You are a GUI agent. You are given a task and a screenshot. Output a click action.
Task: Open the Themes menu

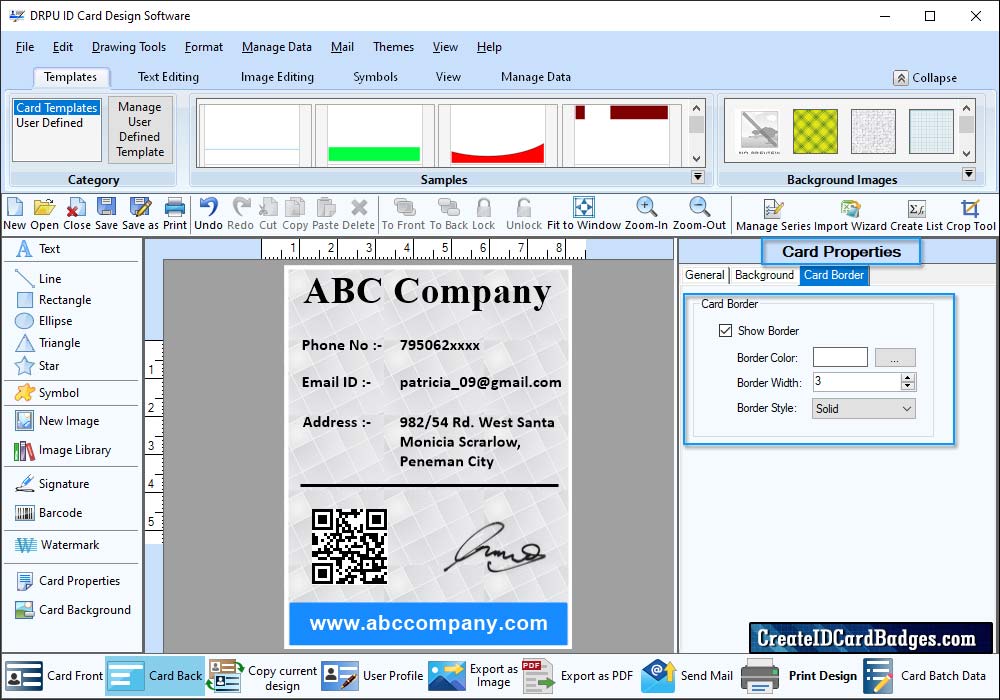coord(393,47)
